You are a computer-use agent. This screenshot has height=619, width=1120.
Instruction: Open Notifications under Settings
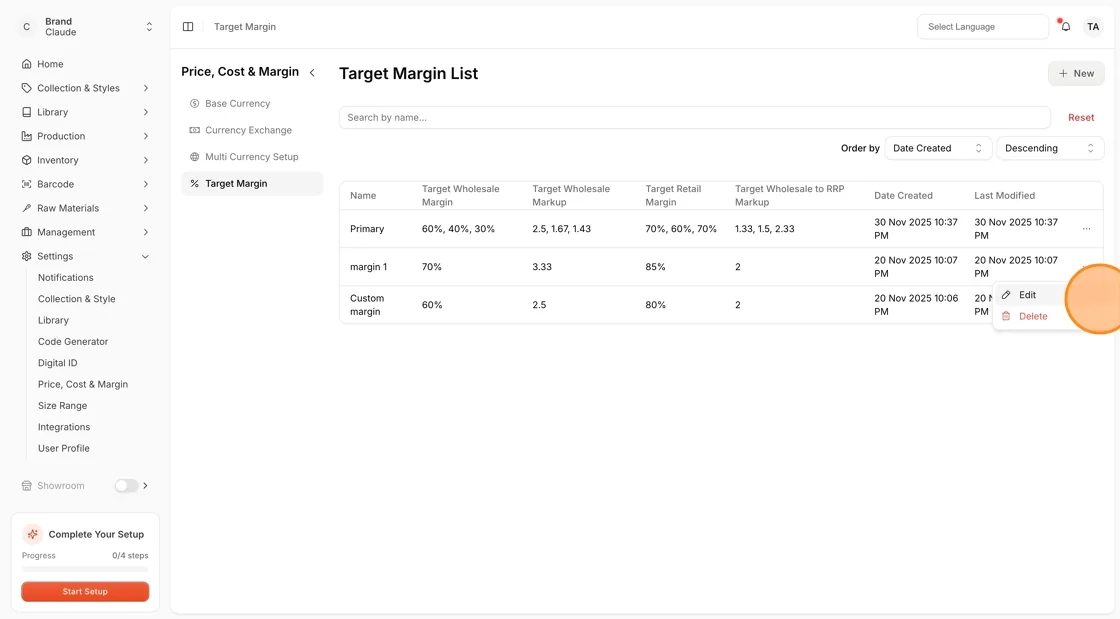tap(66, 277)
